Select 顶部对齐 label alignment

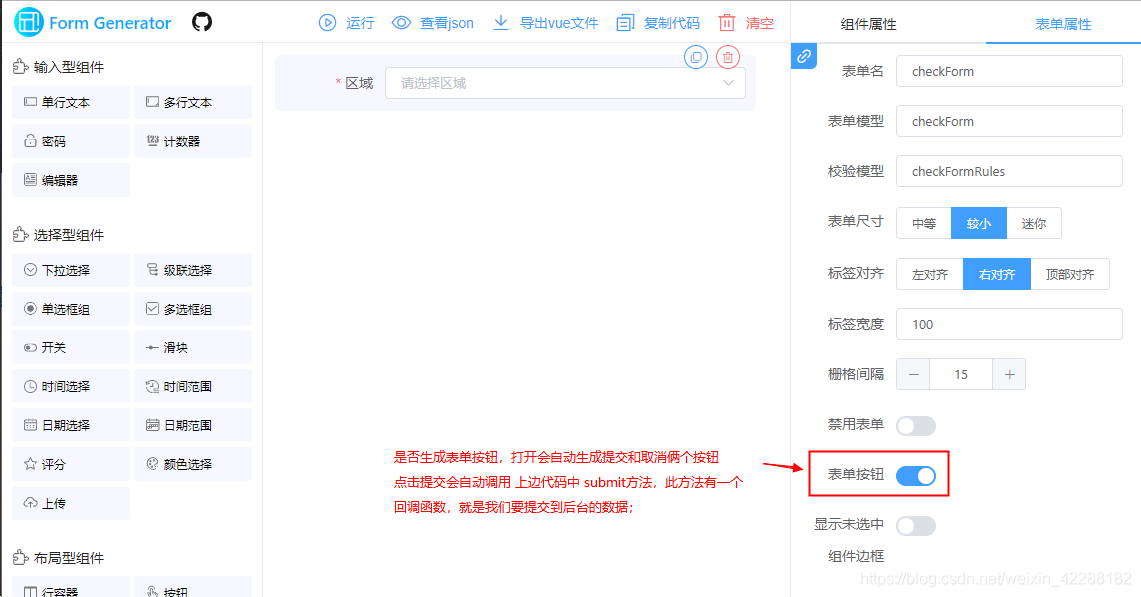(1070, 274)
